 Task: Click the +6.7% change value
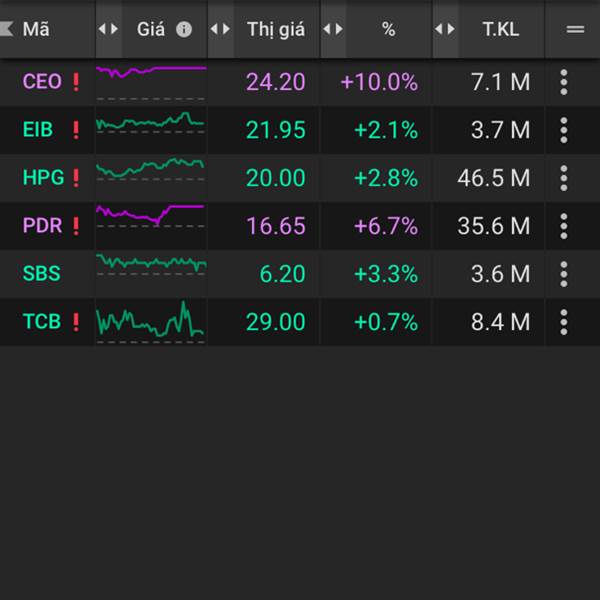coord(386,226)
